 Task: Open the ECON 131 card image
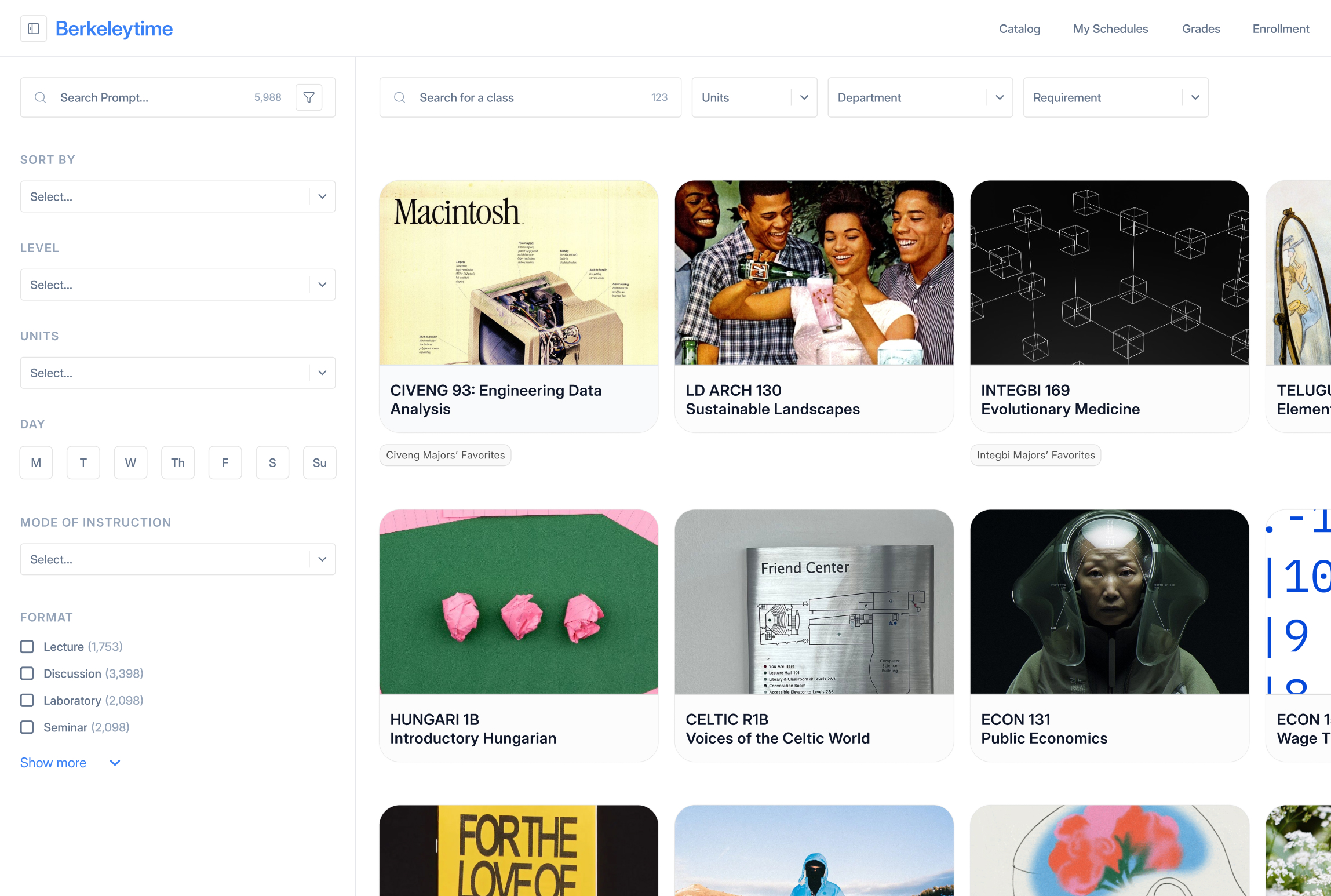point(1110,602)
